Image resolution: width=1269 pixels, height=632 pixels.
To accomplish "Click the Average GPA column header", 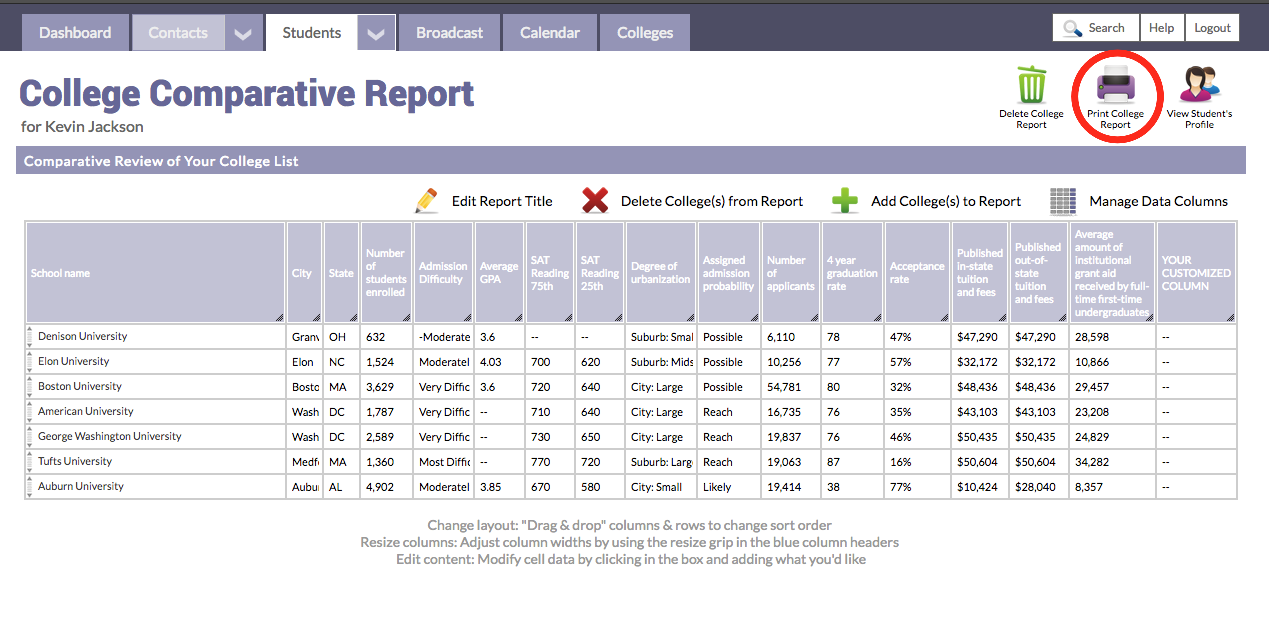I will pyautogui.click(x=500, y=273).
